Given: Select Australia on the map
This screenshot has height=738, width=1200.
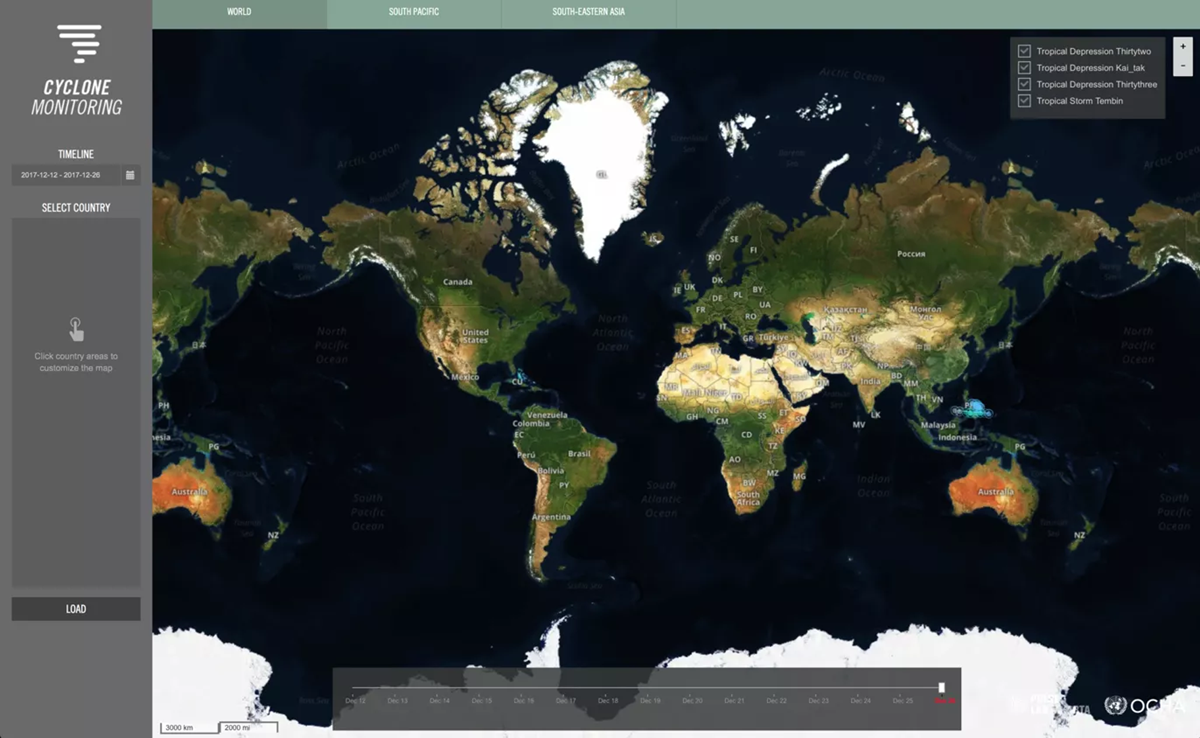Looking at the screenshot, I should point(993,493).
